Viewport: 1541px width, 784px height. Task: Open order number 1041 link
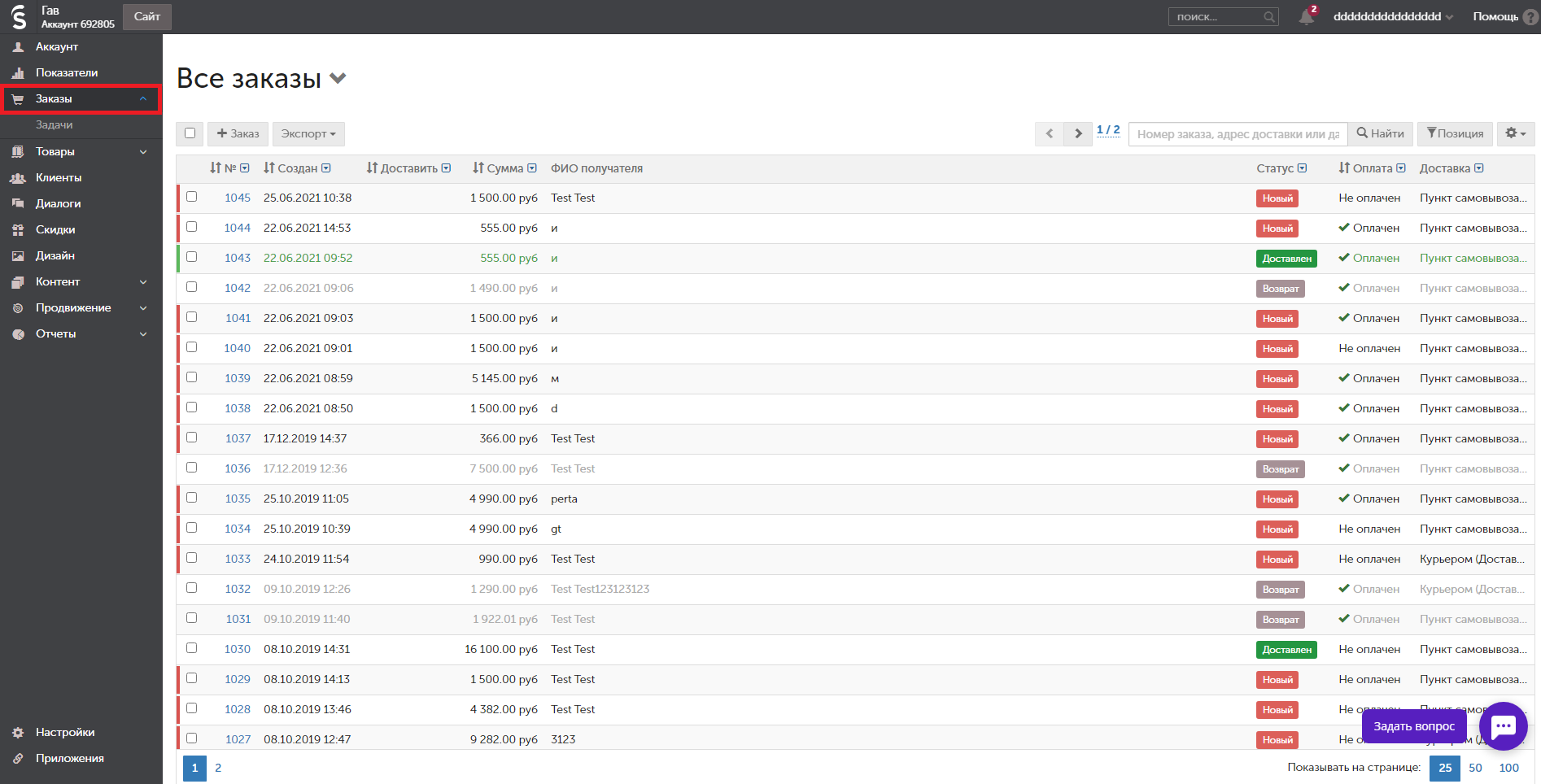pos(238,318)
